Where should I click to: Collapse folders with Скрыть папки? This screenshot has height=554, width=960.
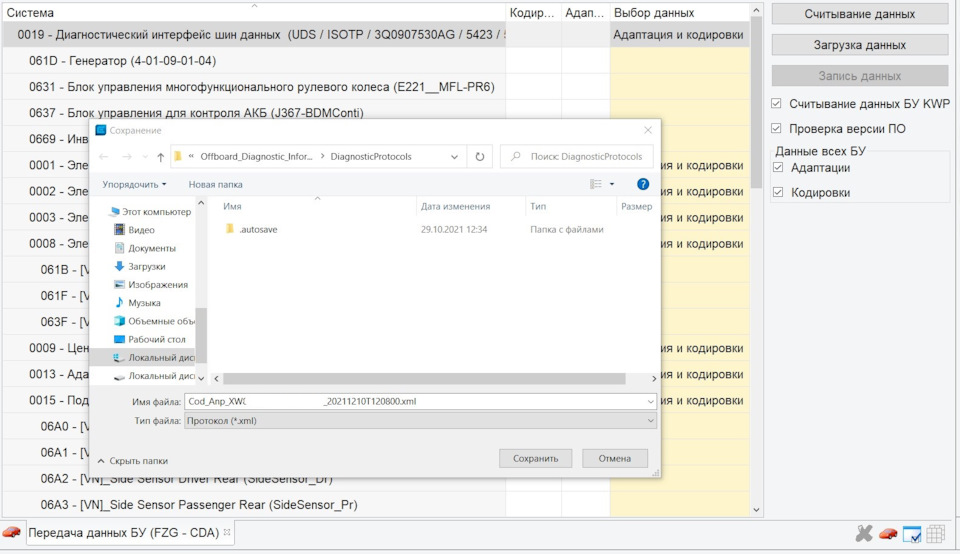coord(132,461)
